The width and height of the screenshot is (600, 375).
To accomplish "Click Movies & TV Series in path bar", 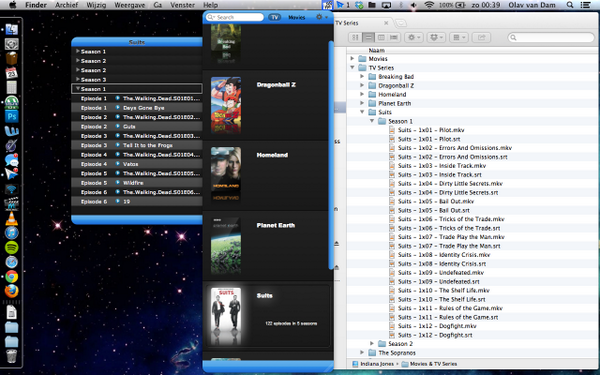I will click(429, 364).
